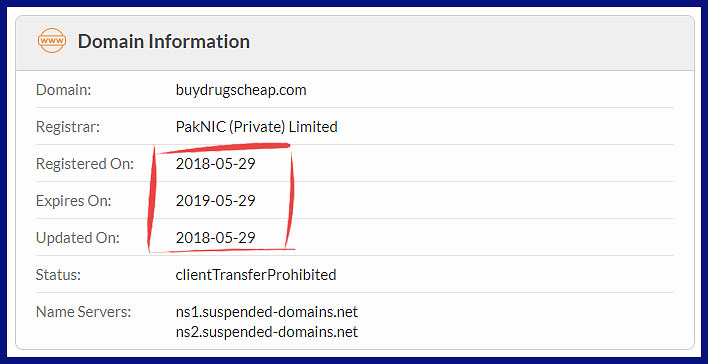
Task: Click ns1.suspended-domains.net name server
Action: [x=266, y=312]
